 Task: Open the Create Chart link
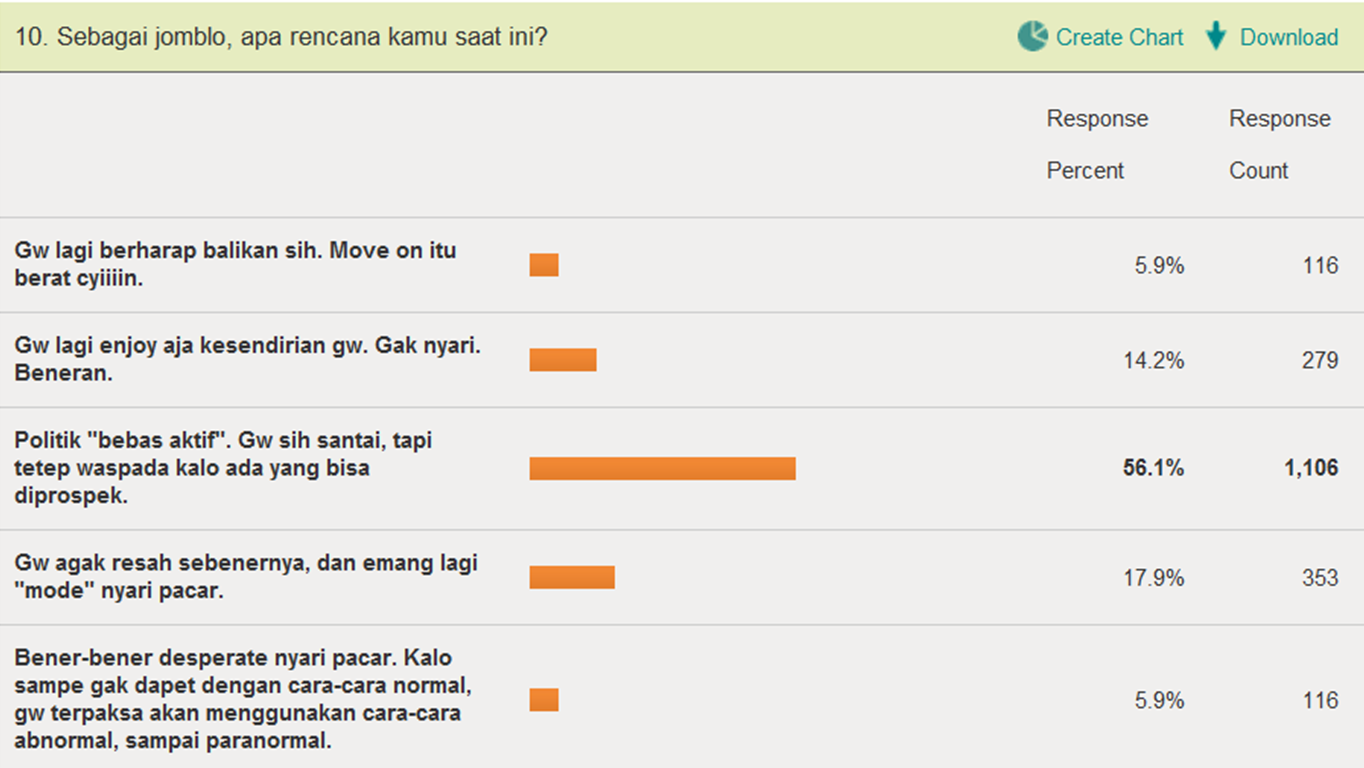click(x=1119, y=37)
